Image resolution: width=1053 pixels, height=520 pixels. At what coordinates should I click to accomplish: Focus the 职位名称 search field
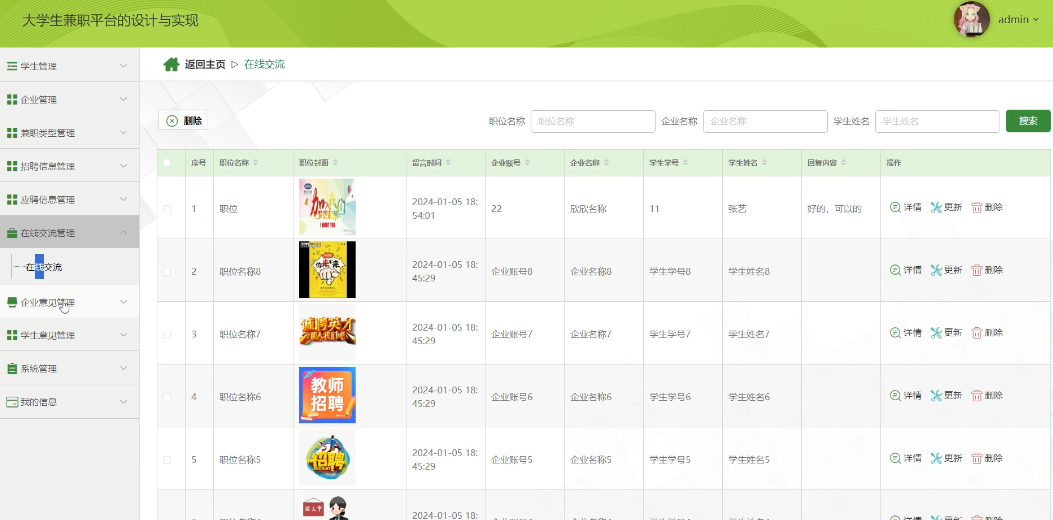click(x=593, y=122)
